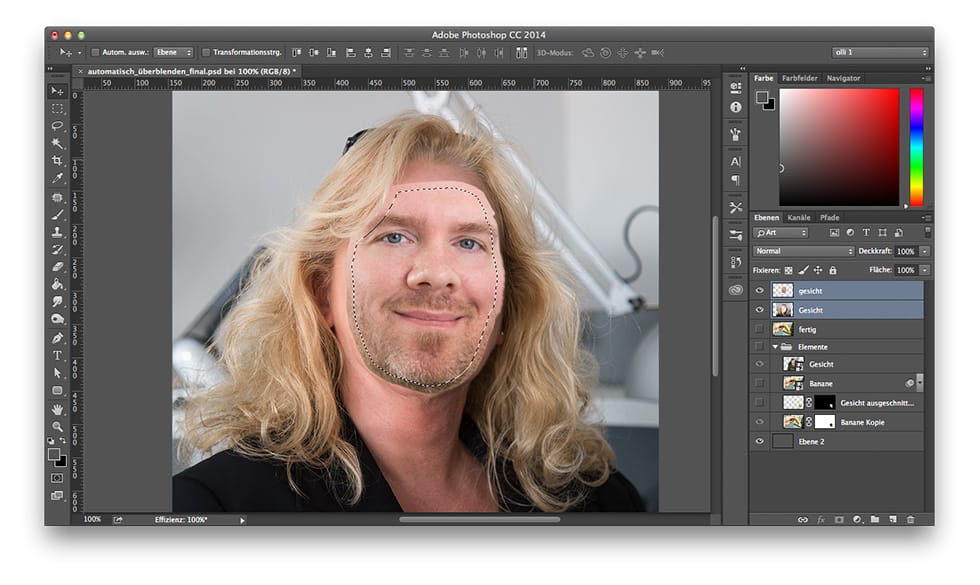
Task: Enable the Autom. ausw. checkbox
Action: (x=96, y=52)
